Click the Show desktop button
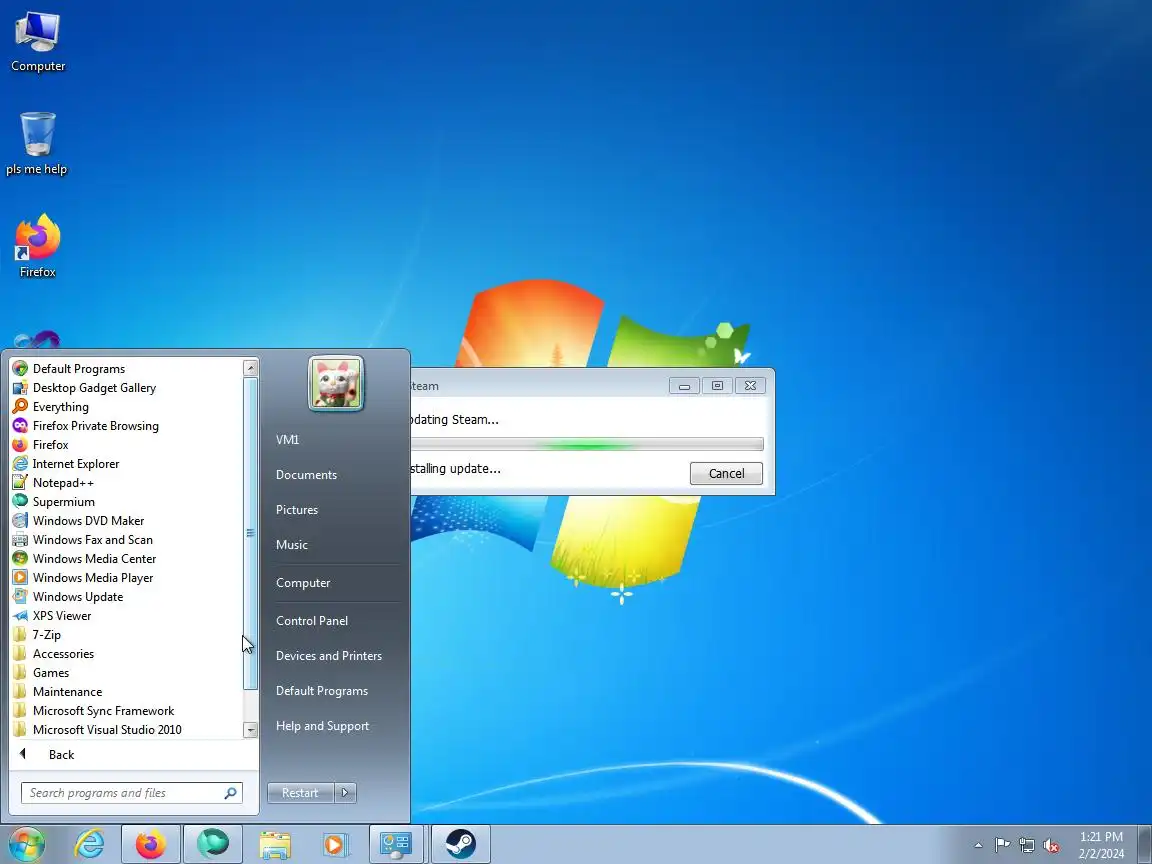Viewport: 1152px width, 864px height. pyautogui.click(x=1145, y=845)
